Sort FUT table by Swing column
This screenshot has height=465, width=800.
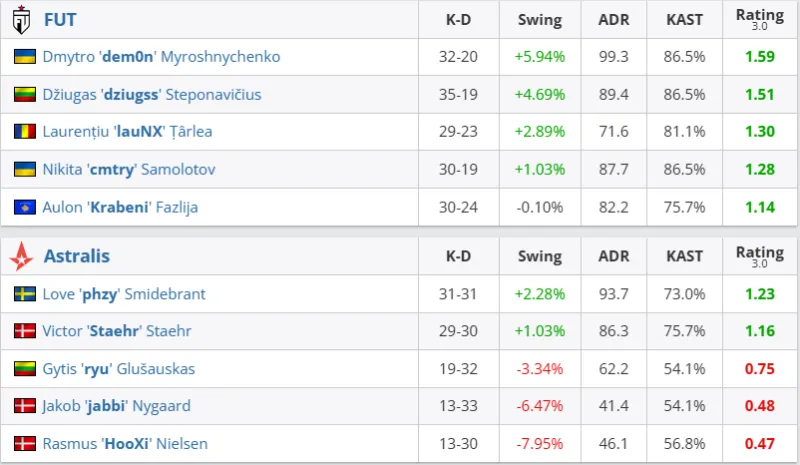tap(539, 19)
